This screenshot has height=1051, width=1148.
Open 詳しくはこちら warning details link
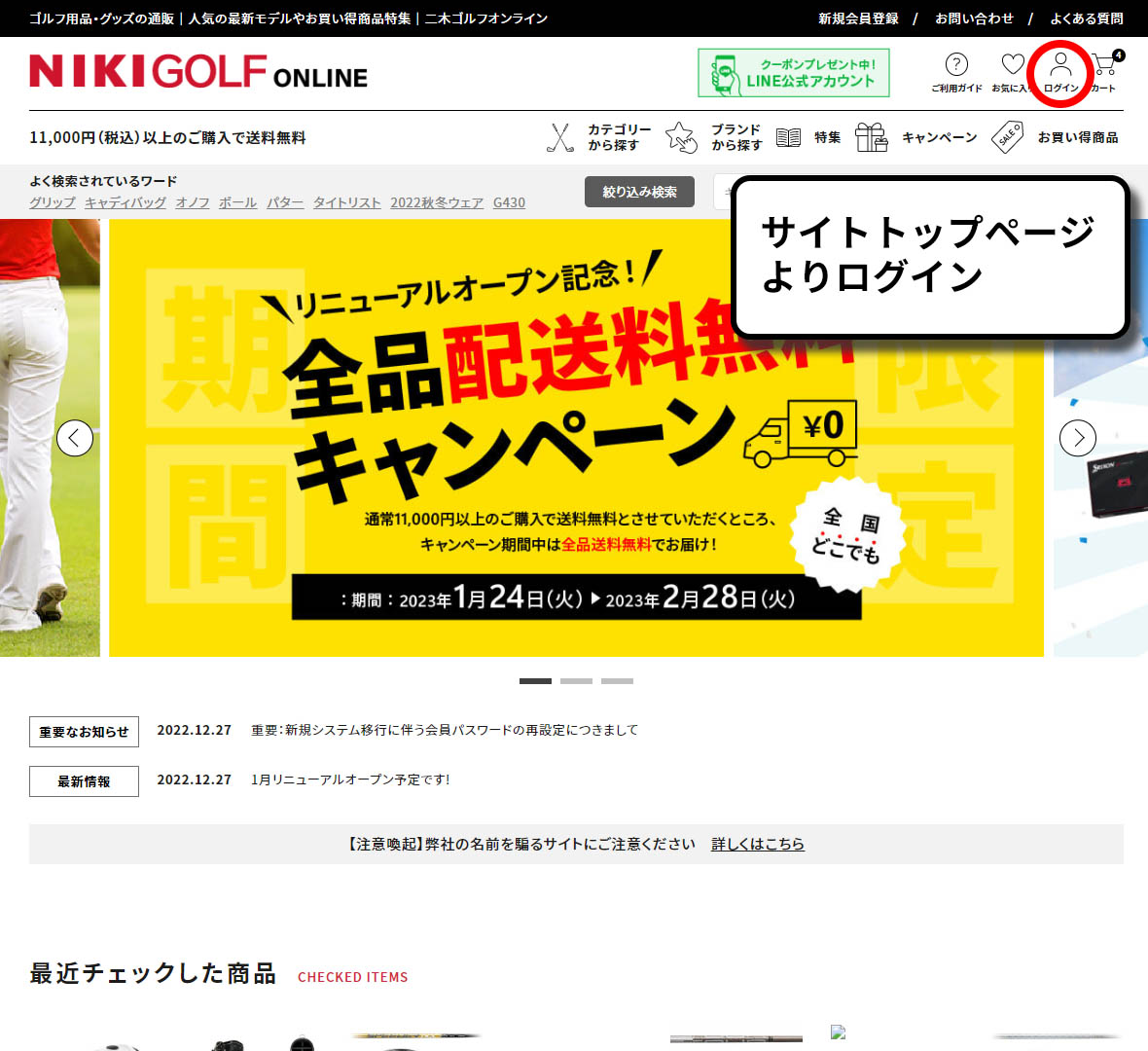(x=758, y=844)
